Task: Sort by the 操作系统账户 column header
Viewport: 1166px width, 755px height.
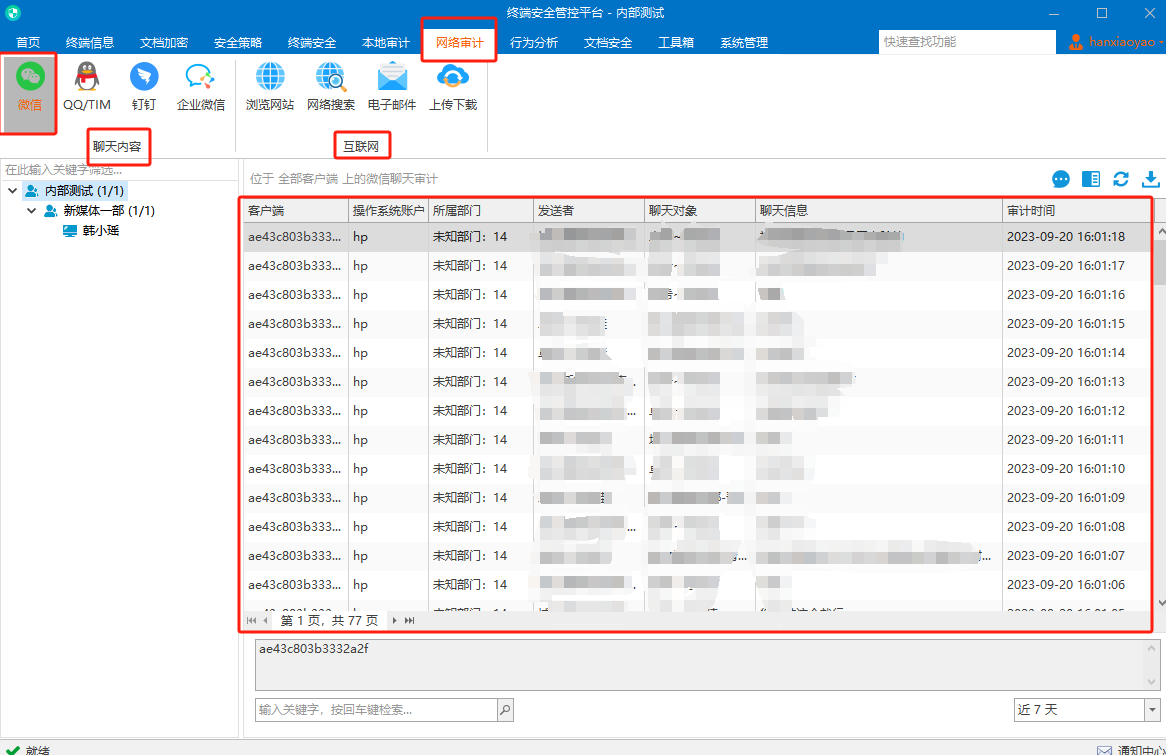Action: pos(388,211)
